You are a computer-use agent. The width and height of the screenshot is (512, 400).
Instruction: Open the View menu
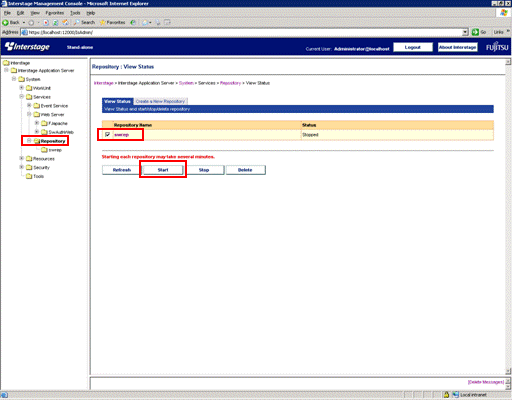tap(35, 13)
